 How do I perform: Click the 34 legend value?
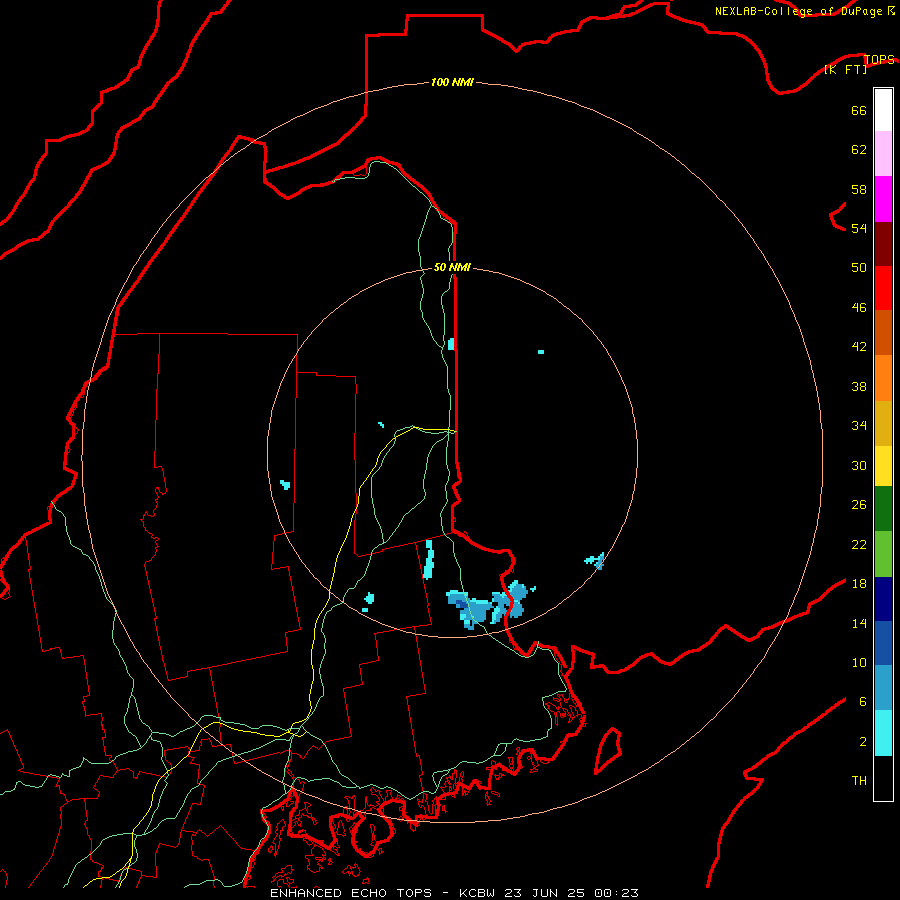pos(859,425)
